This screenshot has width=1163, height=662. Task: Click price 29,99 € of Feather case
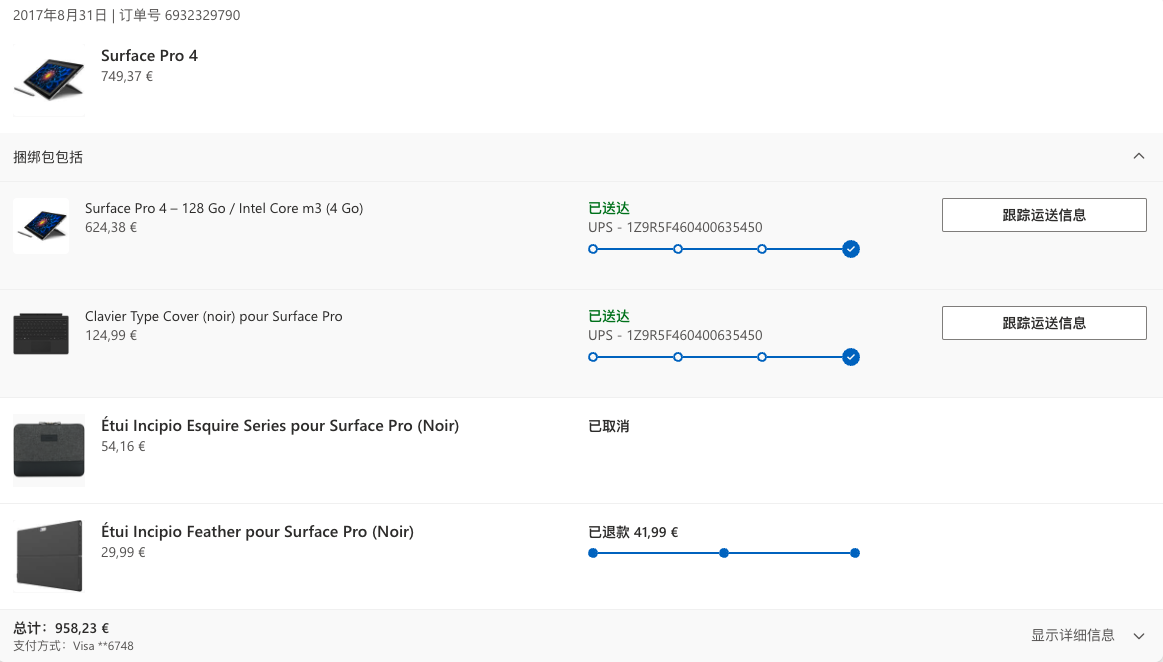(x=123, y=552)
